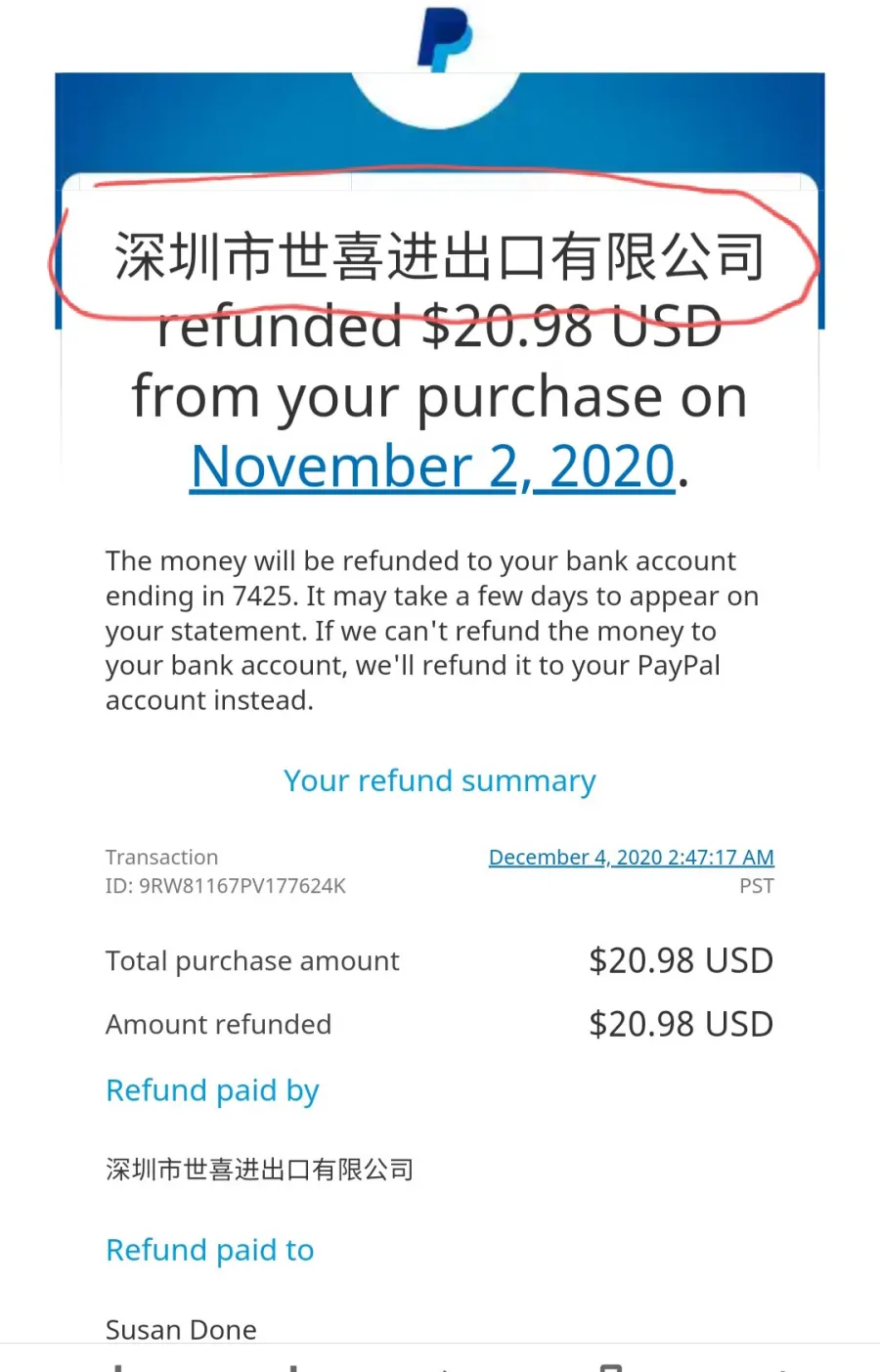
Task: Open the December 4, 2020 2:47:17 AM link
Action: (631, 857)
